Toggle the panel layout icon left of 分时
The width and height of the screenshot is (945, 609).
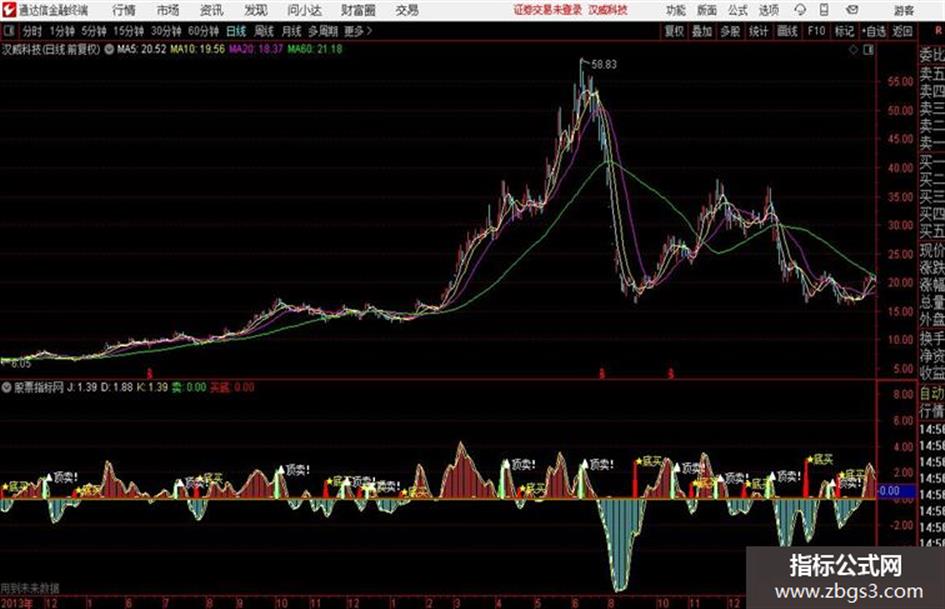tap(8, 31)
